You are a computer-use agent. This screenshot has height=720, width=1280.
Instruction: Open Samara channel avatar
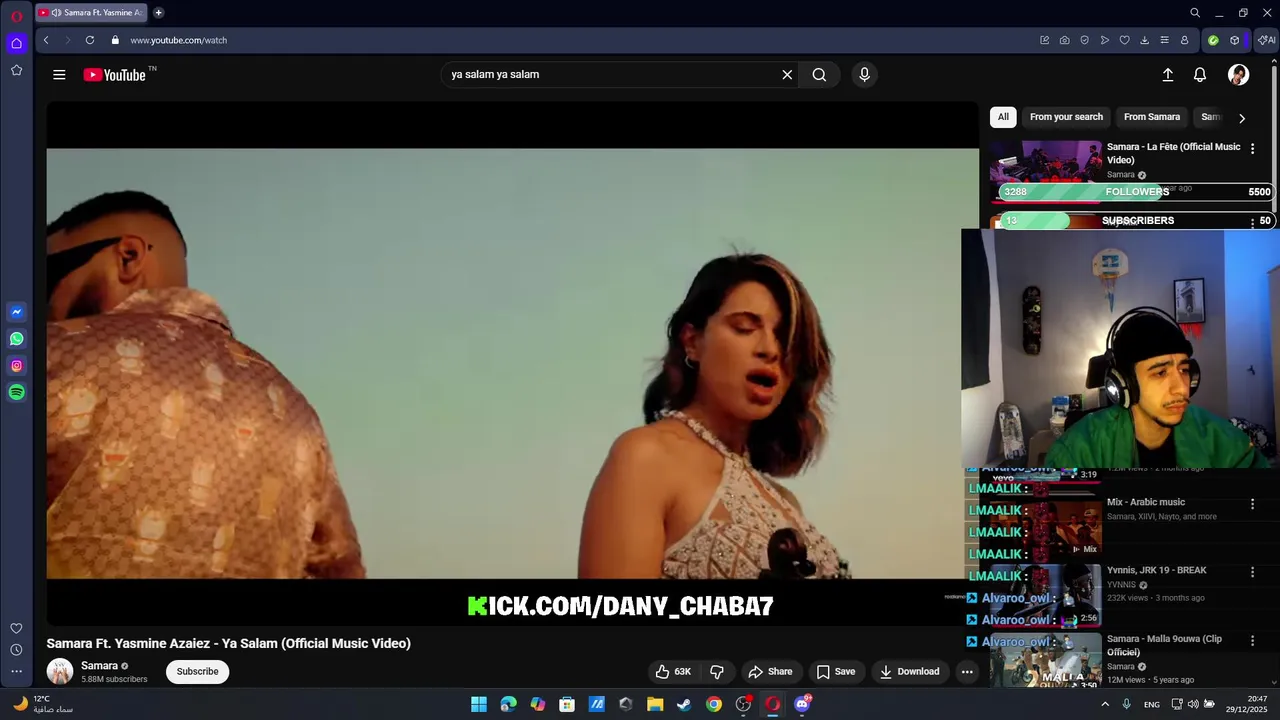(60, 672)
